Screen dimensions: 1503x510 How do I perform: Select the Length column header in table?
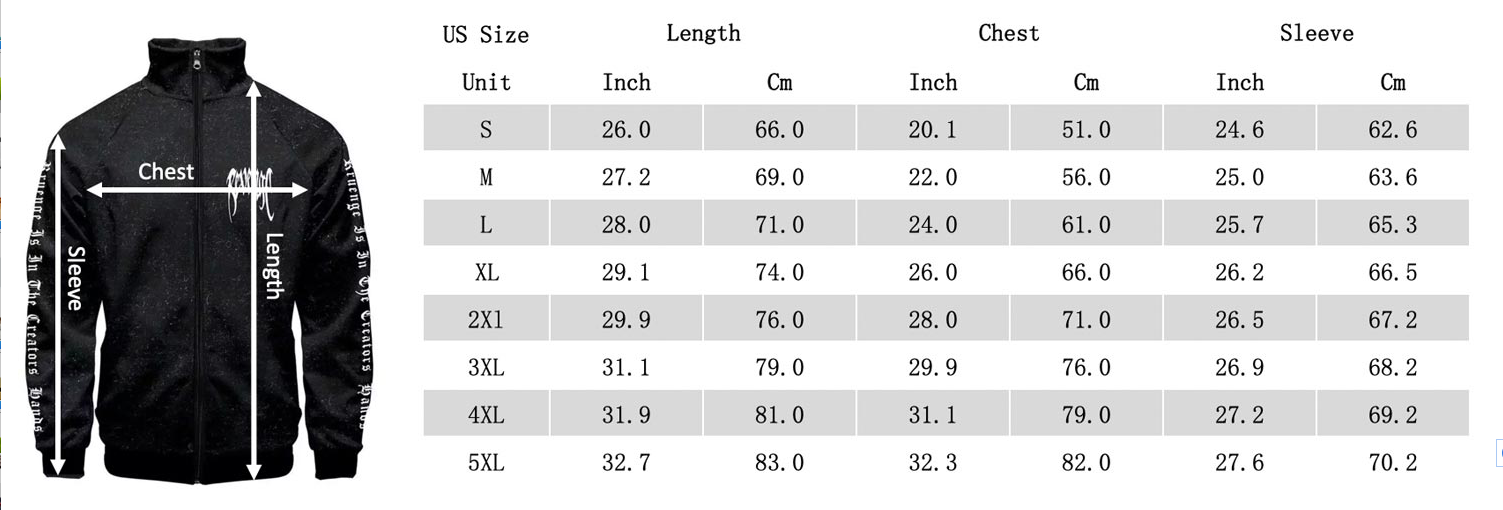703,33
